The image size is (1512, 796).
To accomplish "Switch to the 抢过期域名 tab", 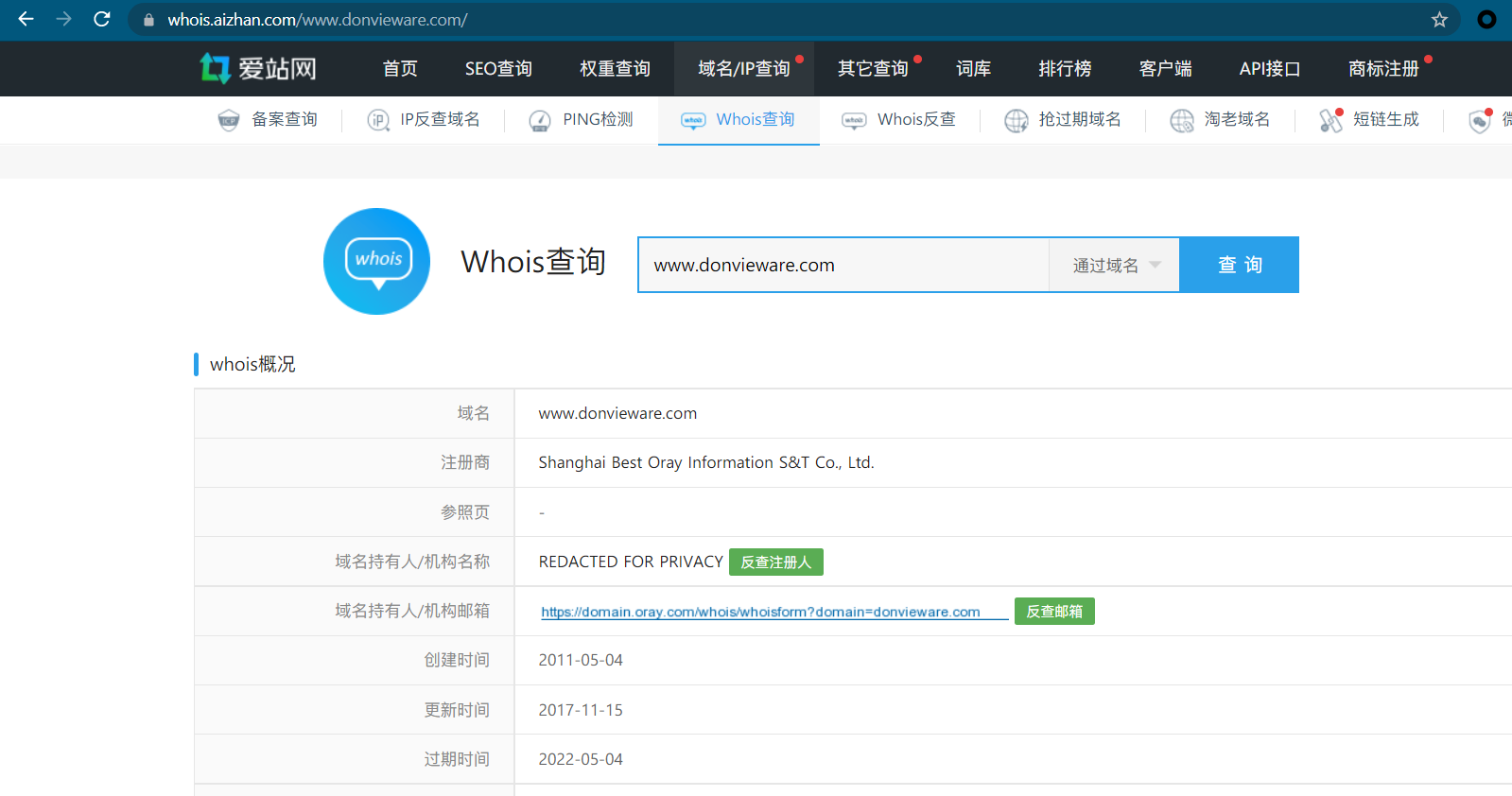I will (1080, 120).
